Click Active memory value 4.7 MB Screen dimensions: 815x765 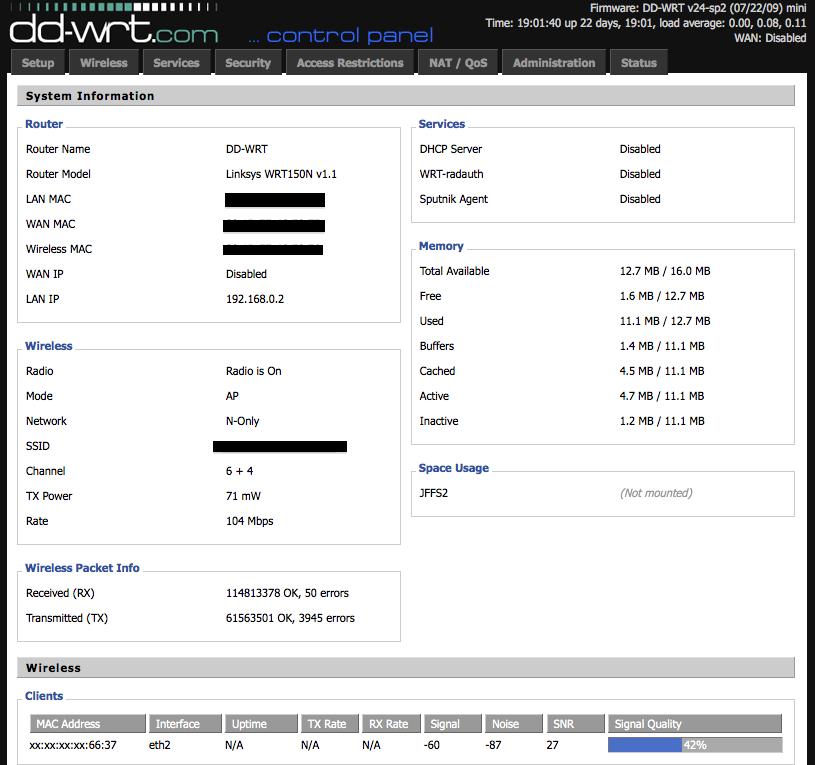[x=662, y=395]
